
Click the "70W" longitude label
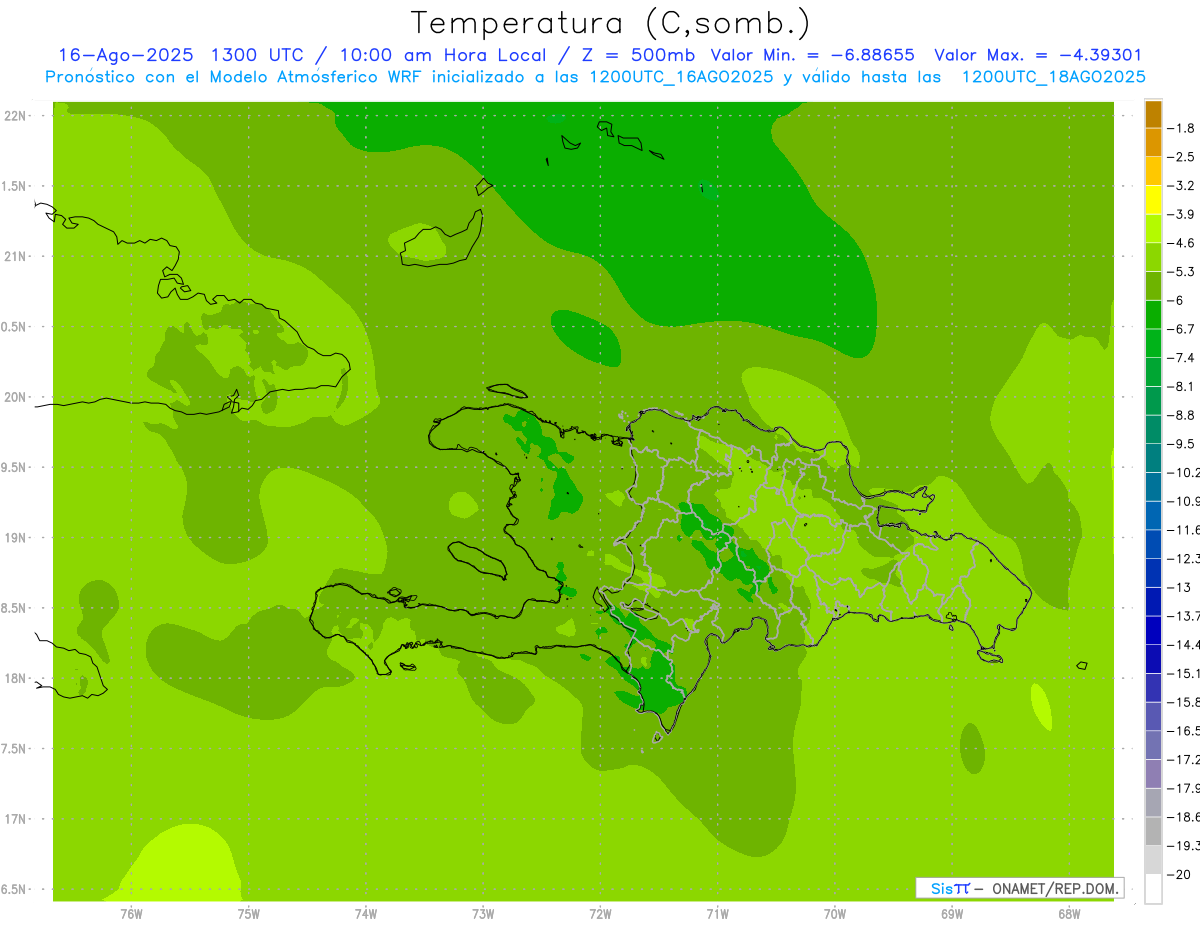click(x=834, y=914)
